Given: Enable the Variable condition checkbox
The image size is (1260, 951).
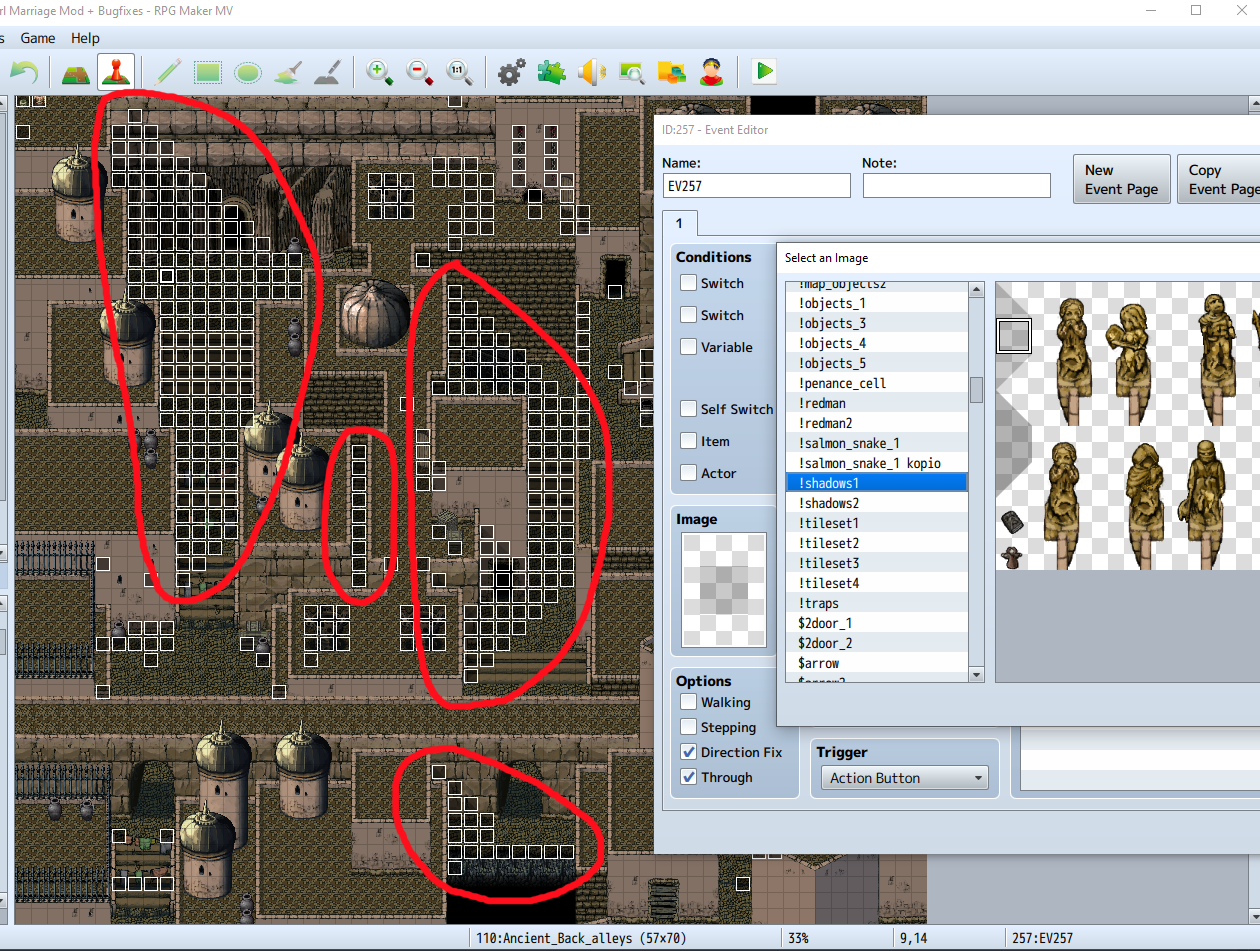Looking at the screenshot, I should (689, 347).
